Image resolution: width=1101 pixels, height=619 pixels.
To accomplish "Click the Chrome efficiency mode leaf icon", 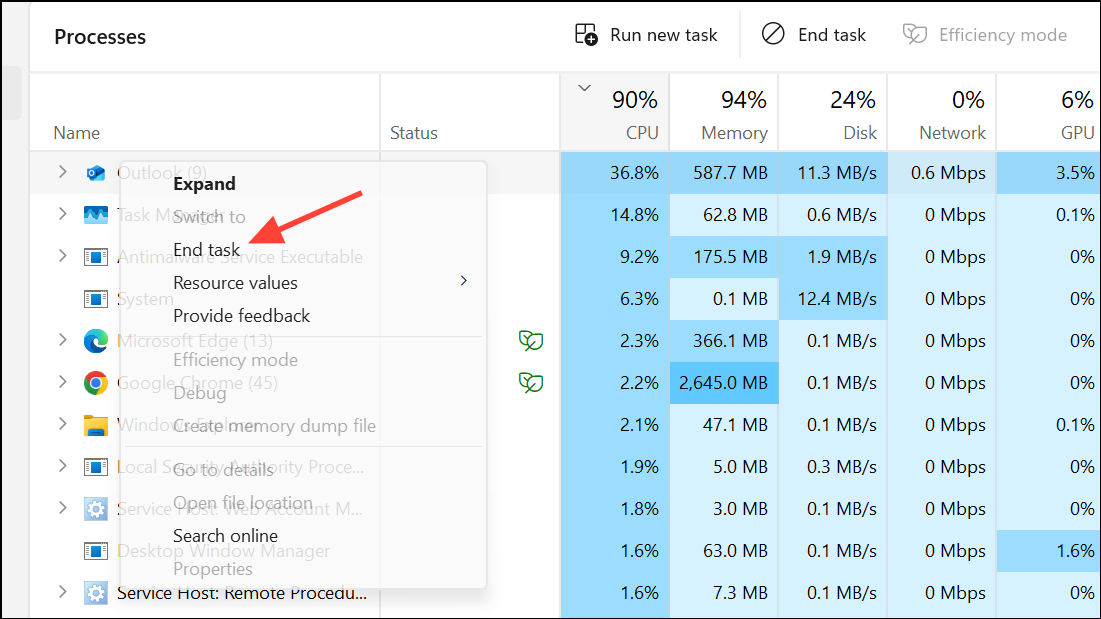I will pyautogui.click(x=530, y=383).
